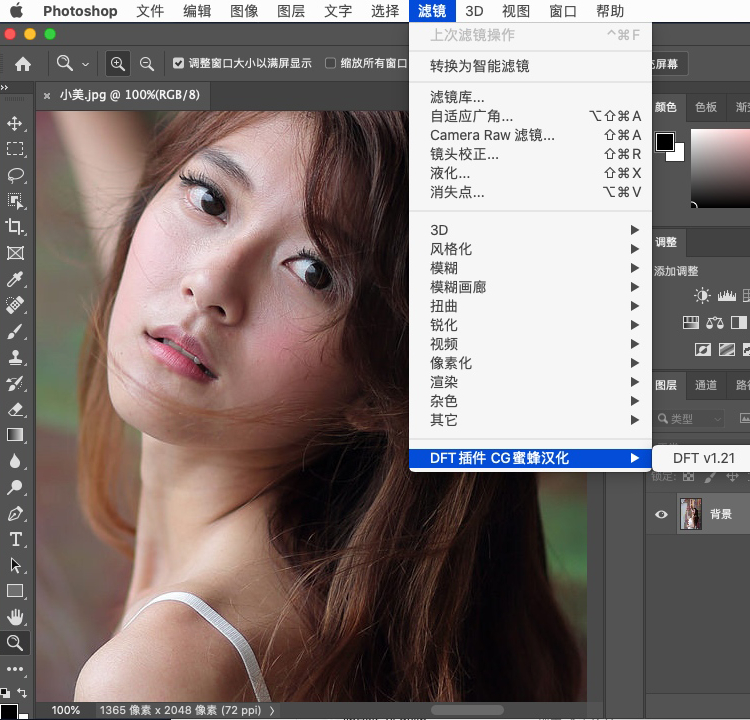Viewport: 750px width, 720px height.
Task: Select the Rectangle shape tool
Action: [15, 591]
